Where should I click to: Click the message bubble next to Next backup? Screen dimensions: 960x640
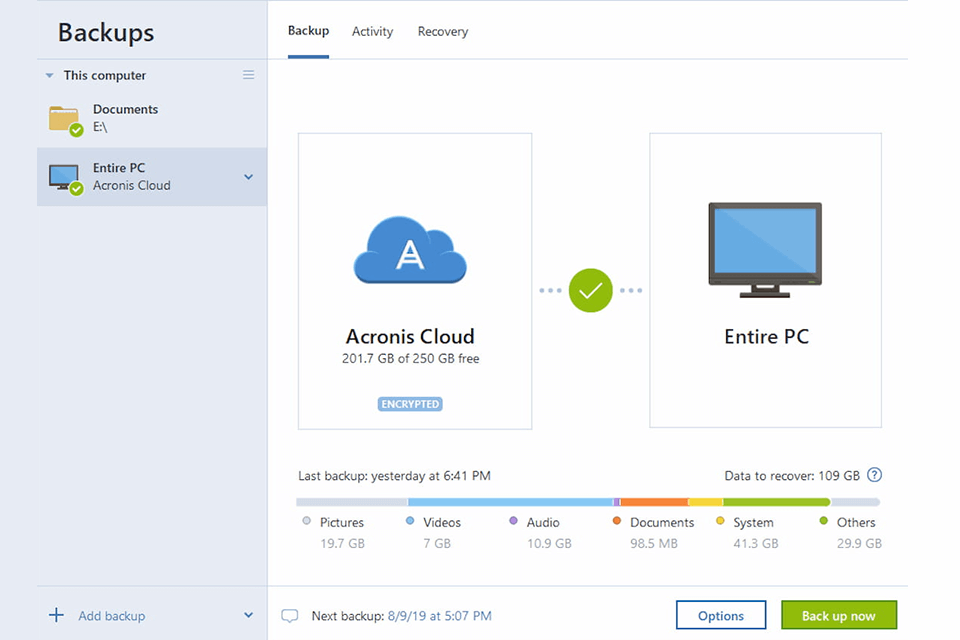[x=290, y=615]
